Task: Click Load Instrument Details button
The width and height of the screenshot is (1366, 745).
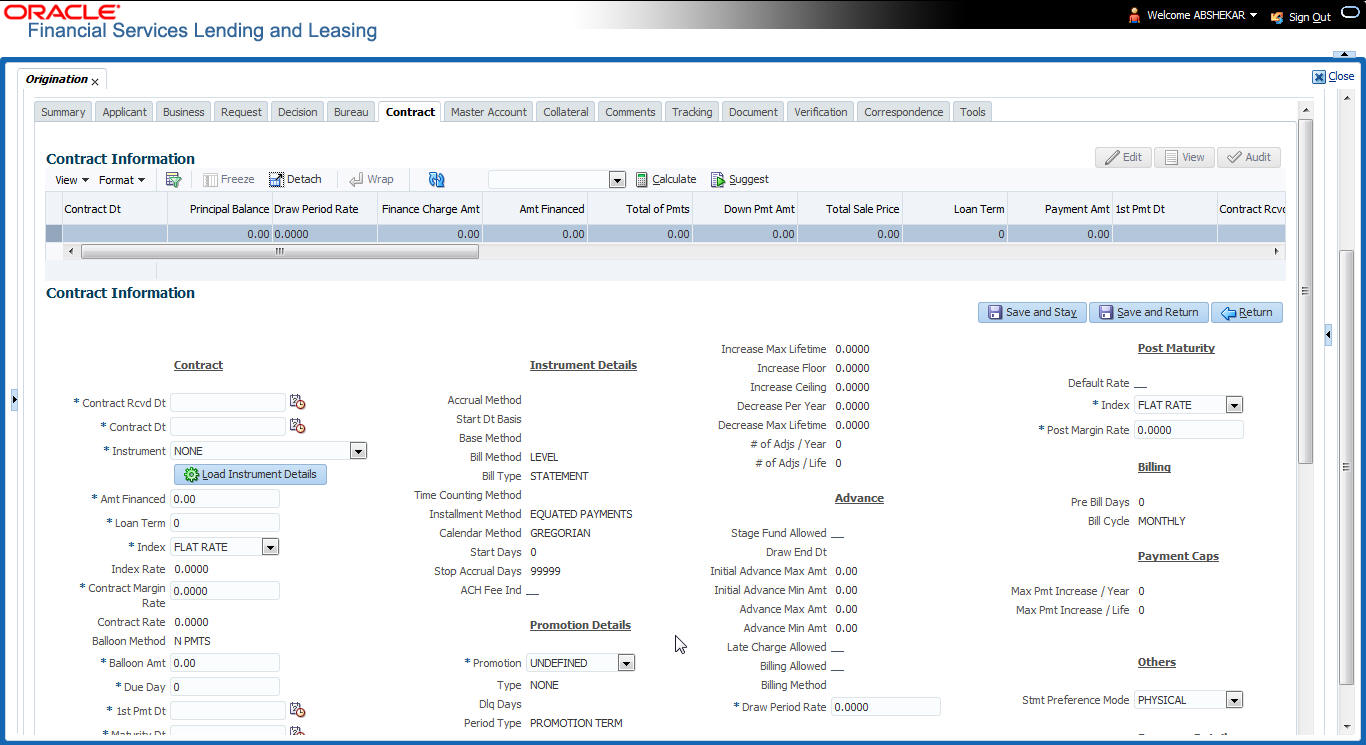Action: coord(251,474)
